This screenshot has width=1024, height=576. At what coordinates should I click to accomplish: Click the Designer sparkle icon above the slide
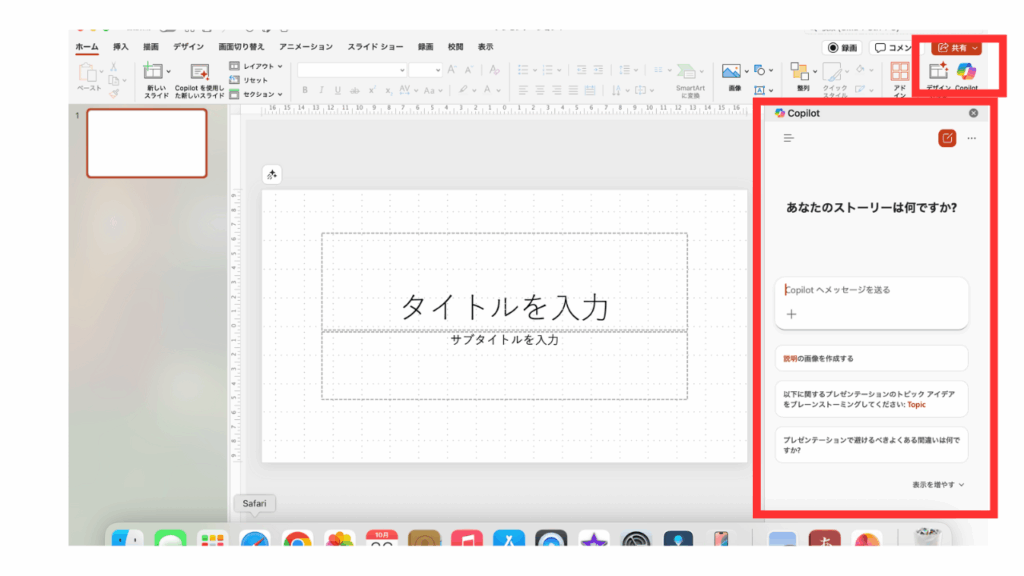[272, 175]
